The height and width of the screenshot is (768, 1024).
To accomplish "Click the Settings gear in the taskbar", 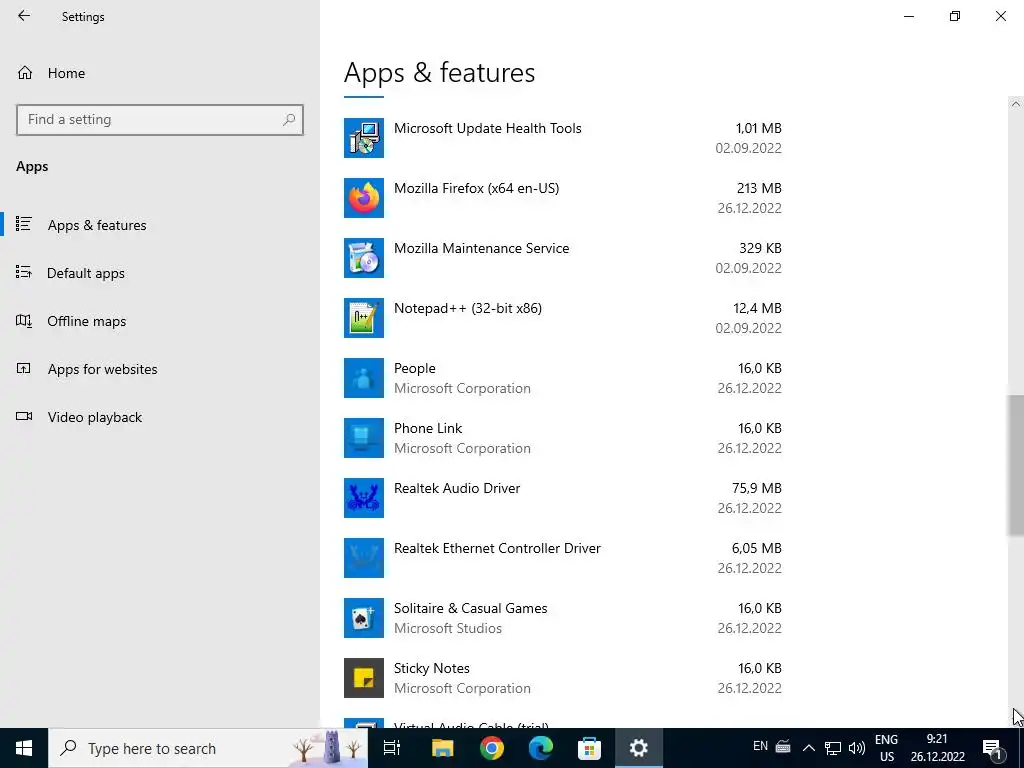I will tap(638, 748).
